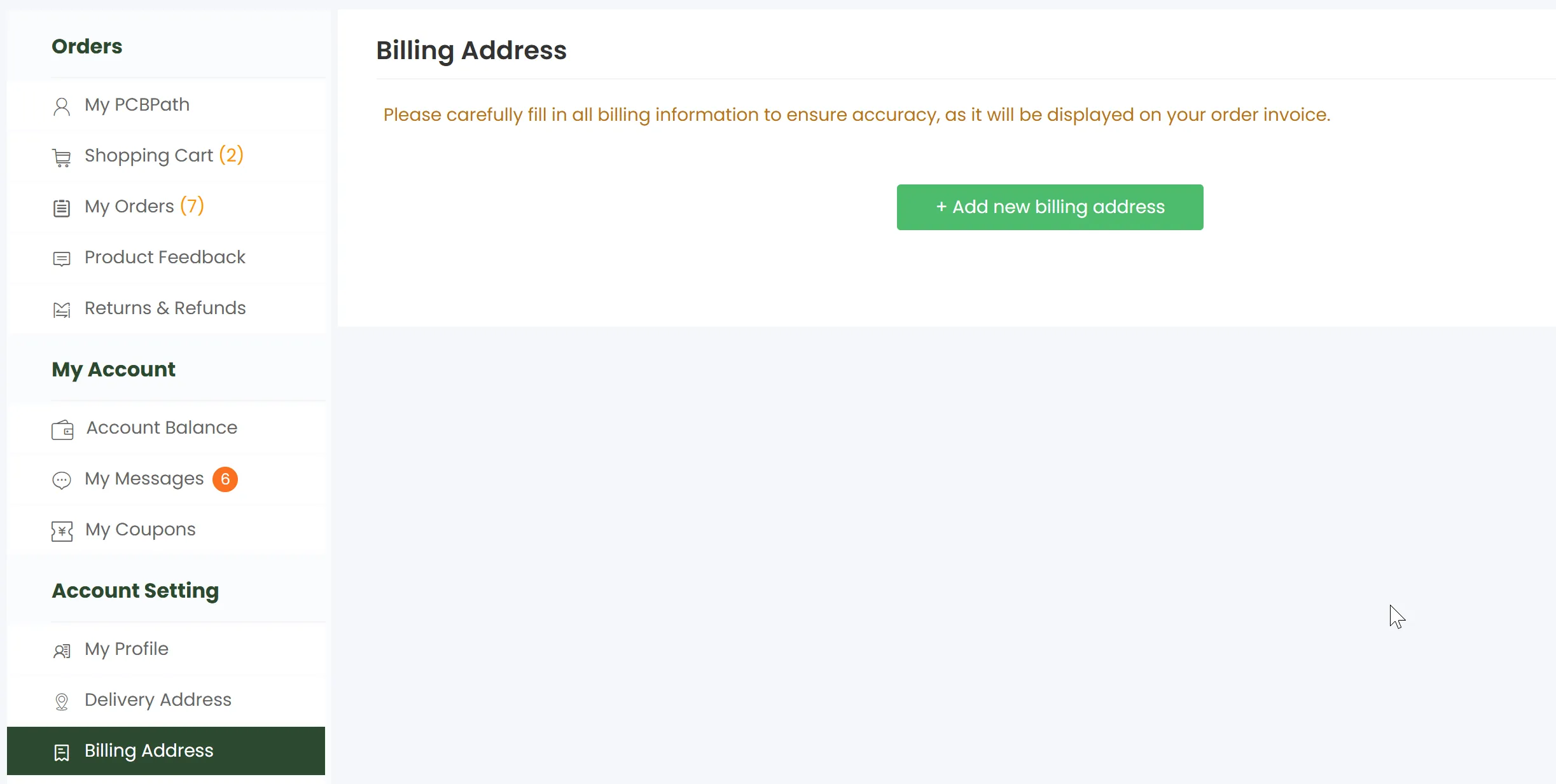Open the My PCBPath page

point(137,105)
